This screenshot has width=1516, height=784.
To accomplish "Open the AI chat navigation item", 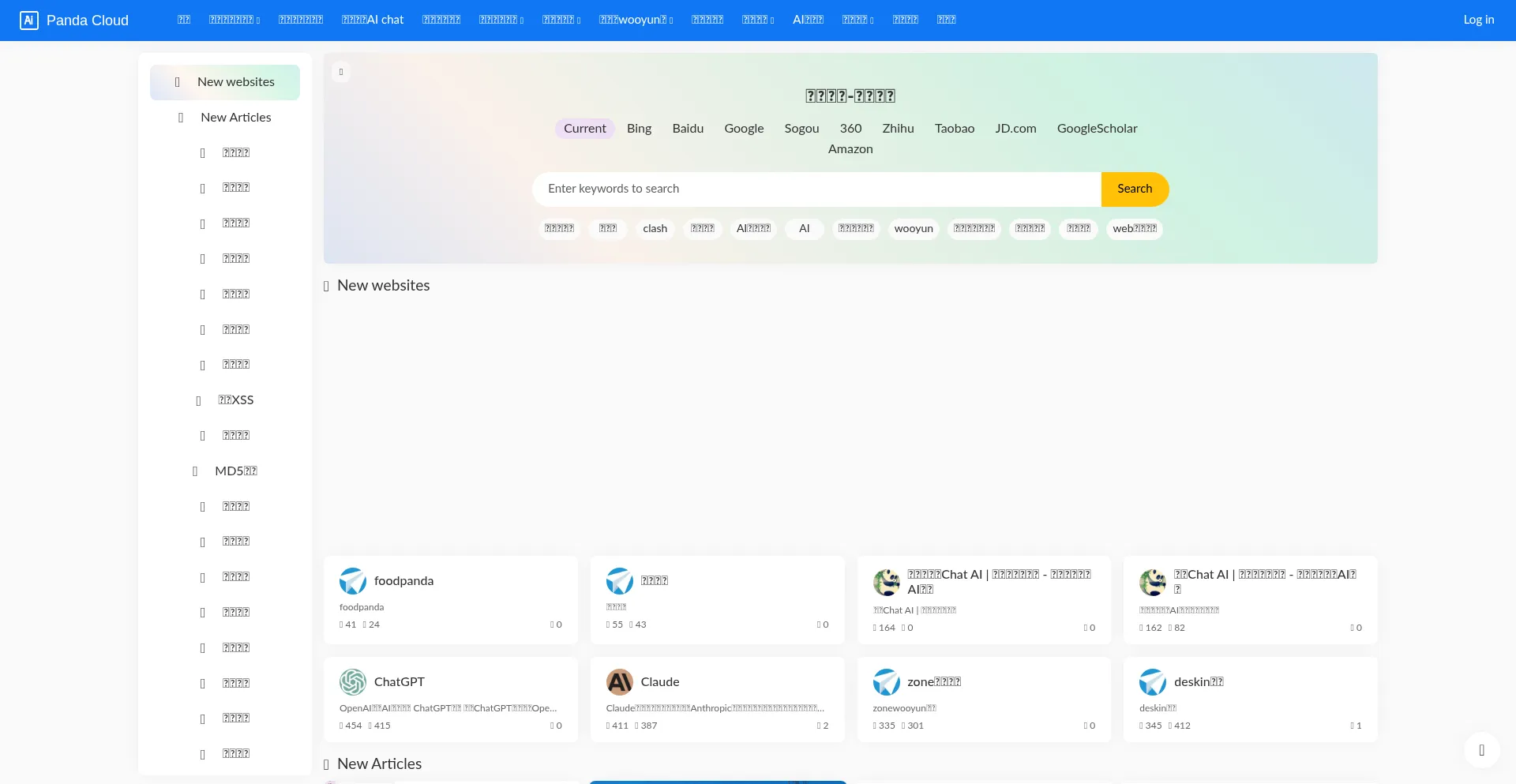I will pyautogui.click(x=373, y=20).
